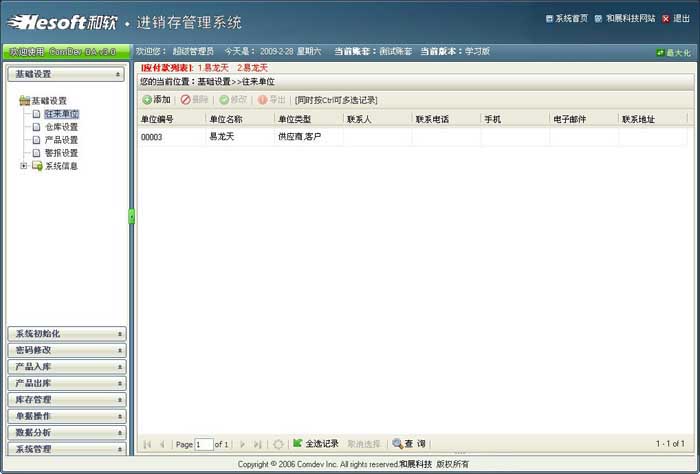Go to the first page with the pager arrow
Screen dimensions: 700x474
tap(148, 443)
